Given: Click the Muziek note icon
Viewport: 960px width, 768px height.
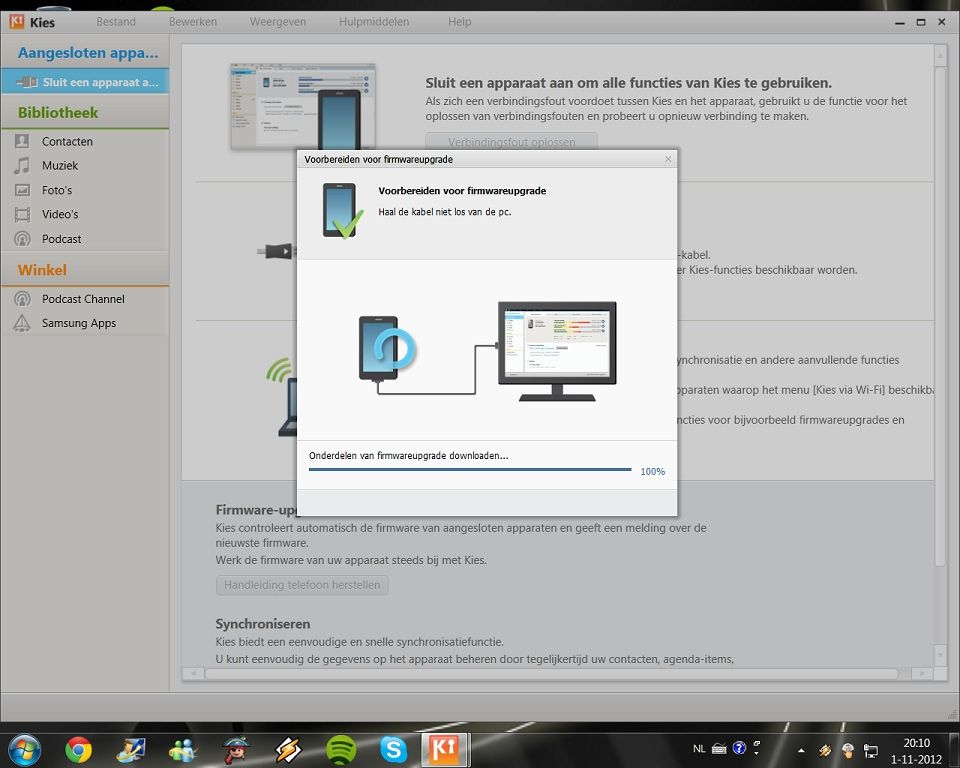Looking at the screenshot, I should [x=22, y=165].
